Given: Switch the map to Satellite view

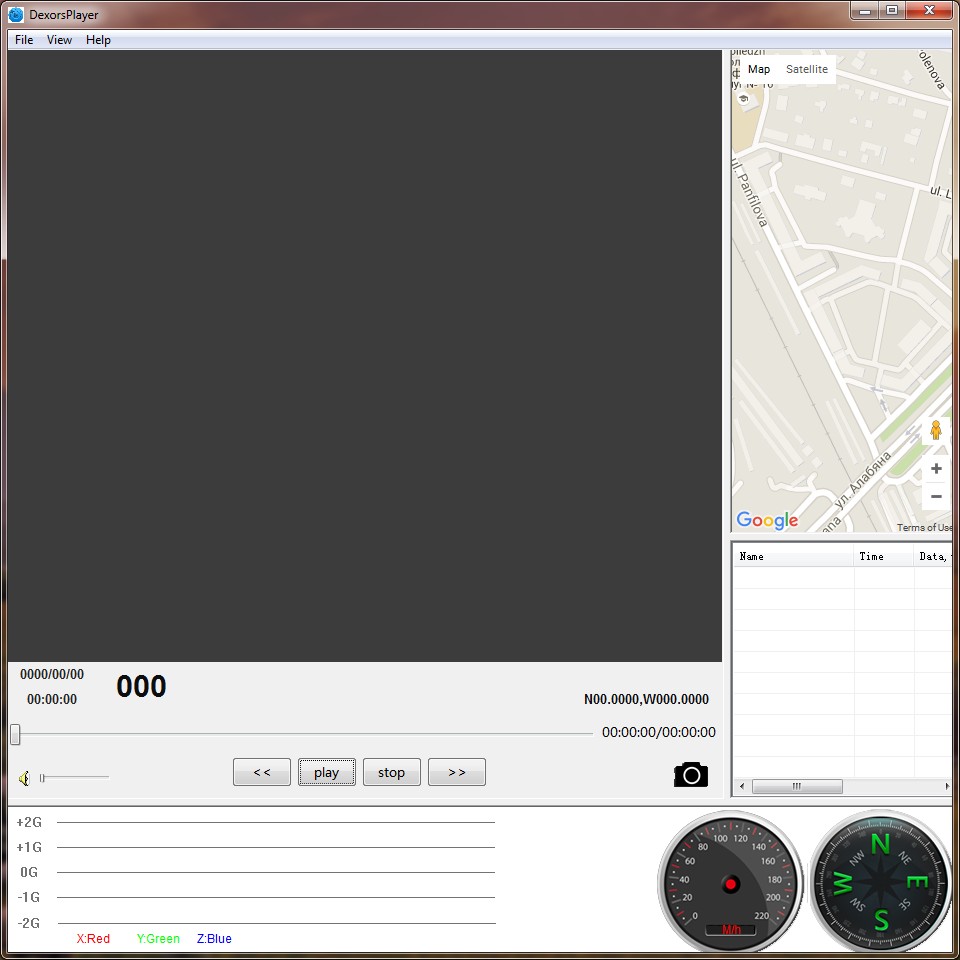Looking at the screenshot, I should [806, 69].
